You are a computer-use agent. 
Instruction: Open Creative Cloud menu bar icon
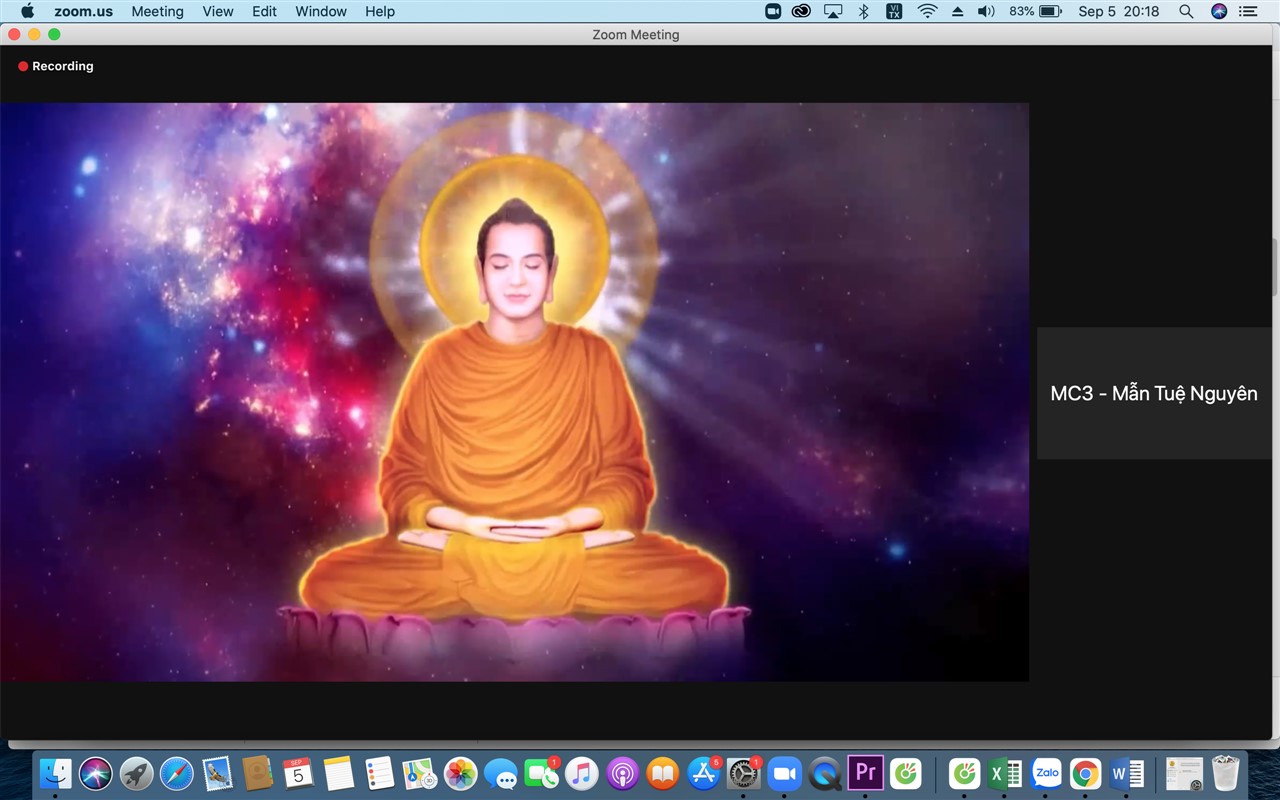pyautogui.click(x=801, y=11)
